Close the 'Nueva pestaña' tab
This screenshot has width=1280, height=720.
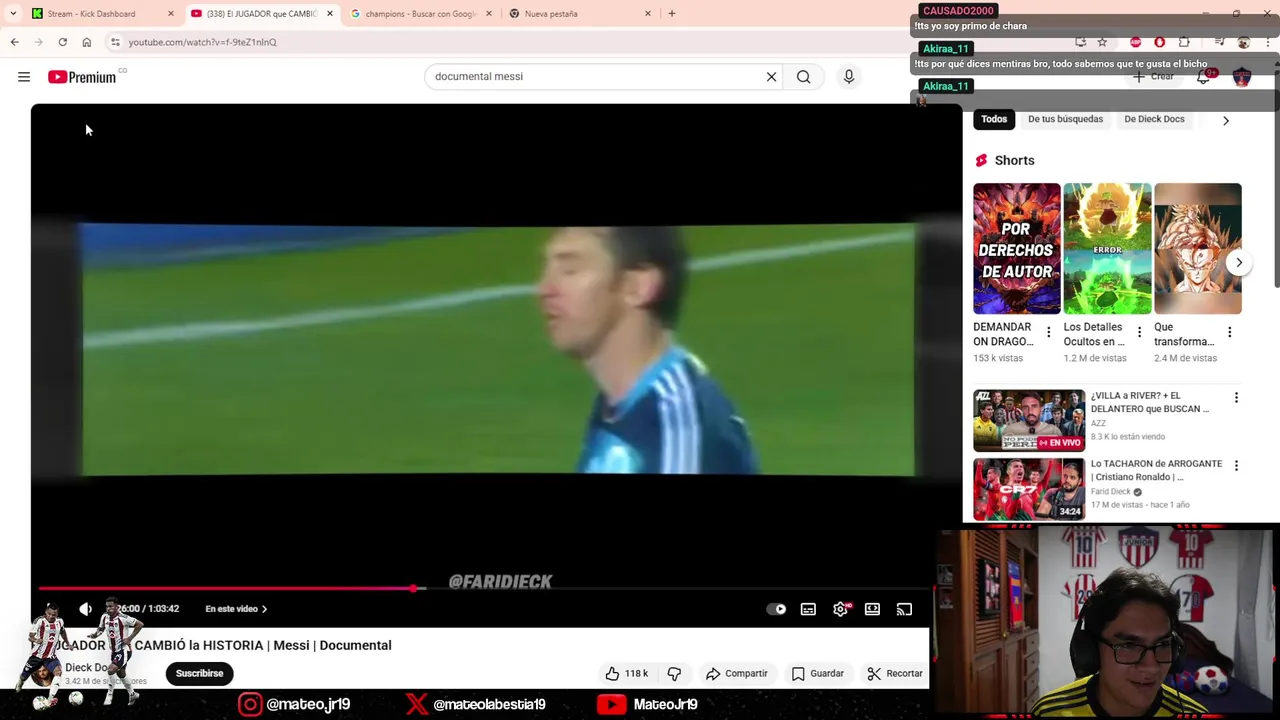[648, 14]
